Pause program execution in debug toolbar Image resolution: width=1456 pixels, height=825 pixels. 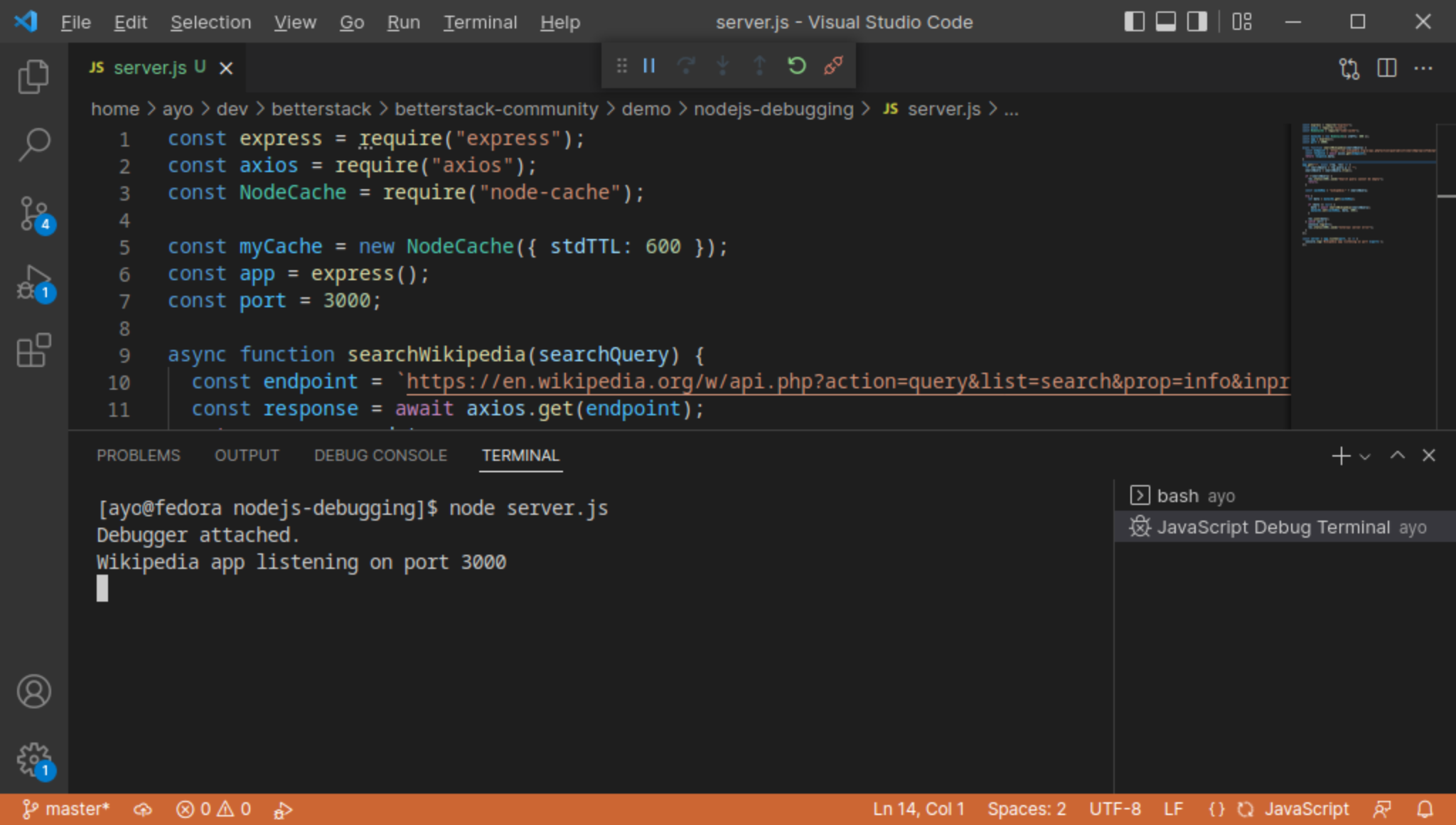pyautogui.click(x=648, y=66)
